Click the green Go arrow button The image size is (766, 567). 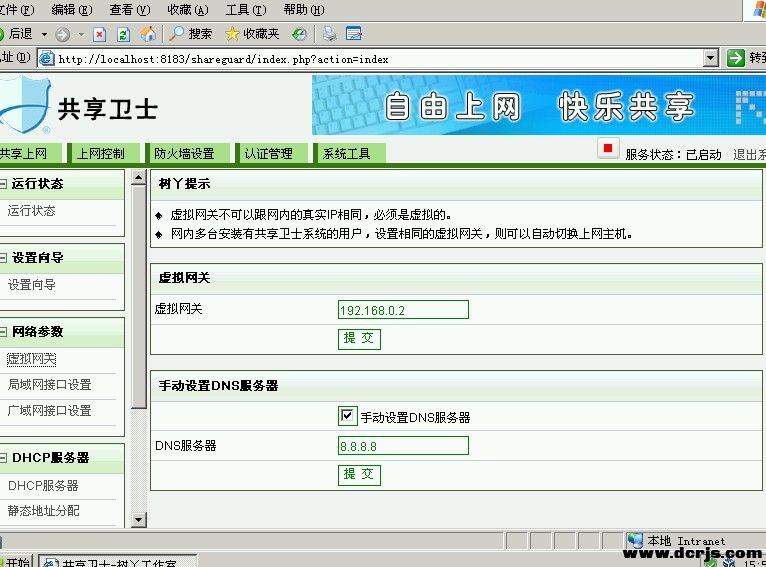(736, 58)
